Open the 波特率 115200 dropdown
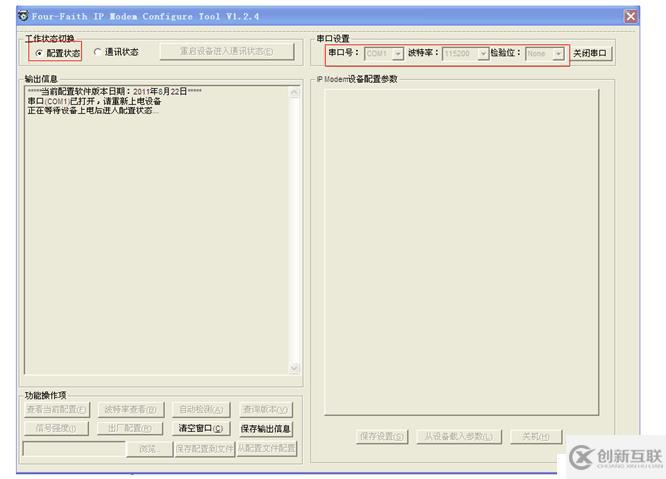The image size is (666, 479). tap(465, 54)
